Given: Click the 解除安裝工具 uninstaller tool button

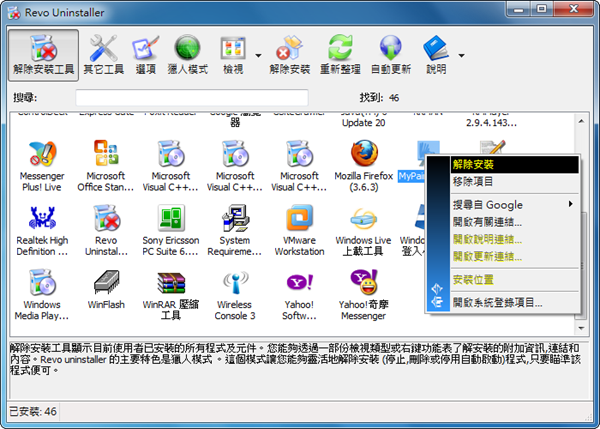Looking at the screenshot, I should pos(43,55).
